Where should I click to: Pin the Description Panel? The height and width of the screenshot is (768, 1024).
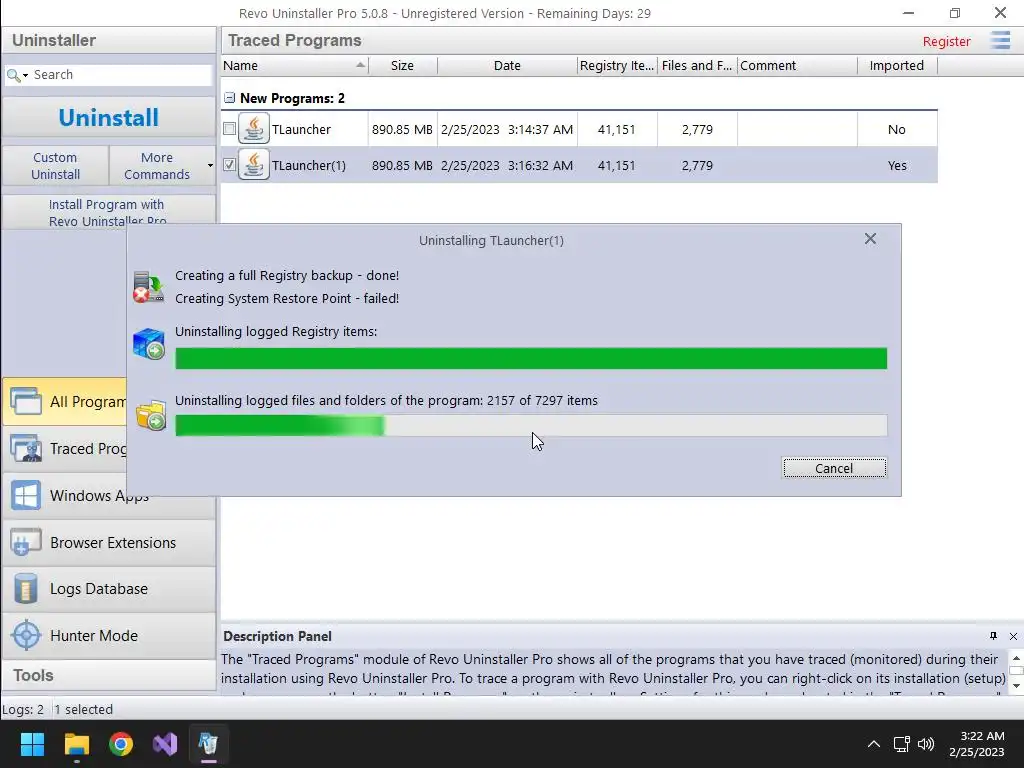[993, 636]
